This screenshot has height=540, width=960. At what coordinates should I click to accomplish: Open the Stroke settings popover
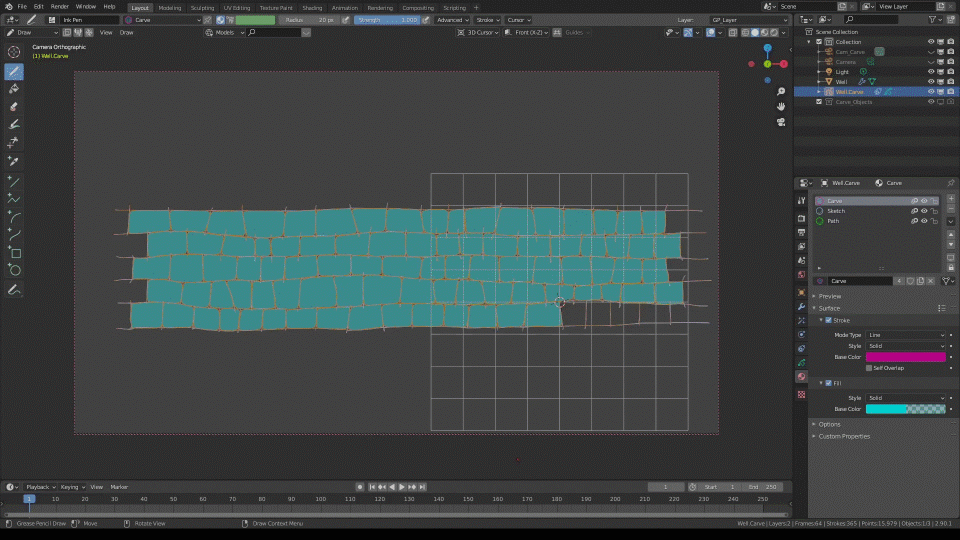coord(488,20)
